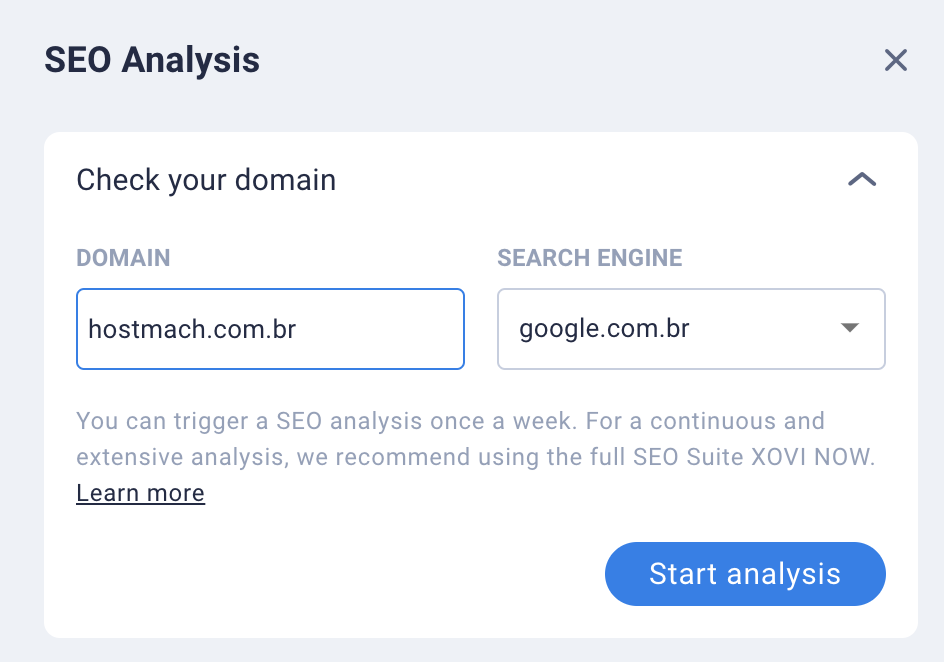The width and height of the screenshot is (944, 662).
Task: Collapse the Check your domain section
Action: (x=862, y=179)
